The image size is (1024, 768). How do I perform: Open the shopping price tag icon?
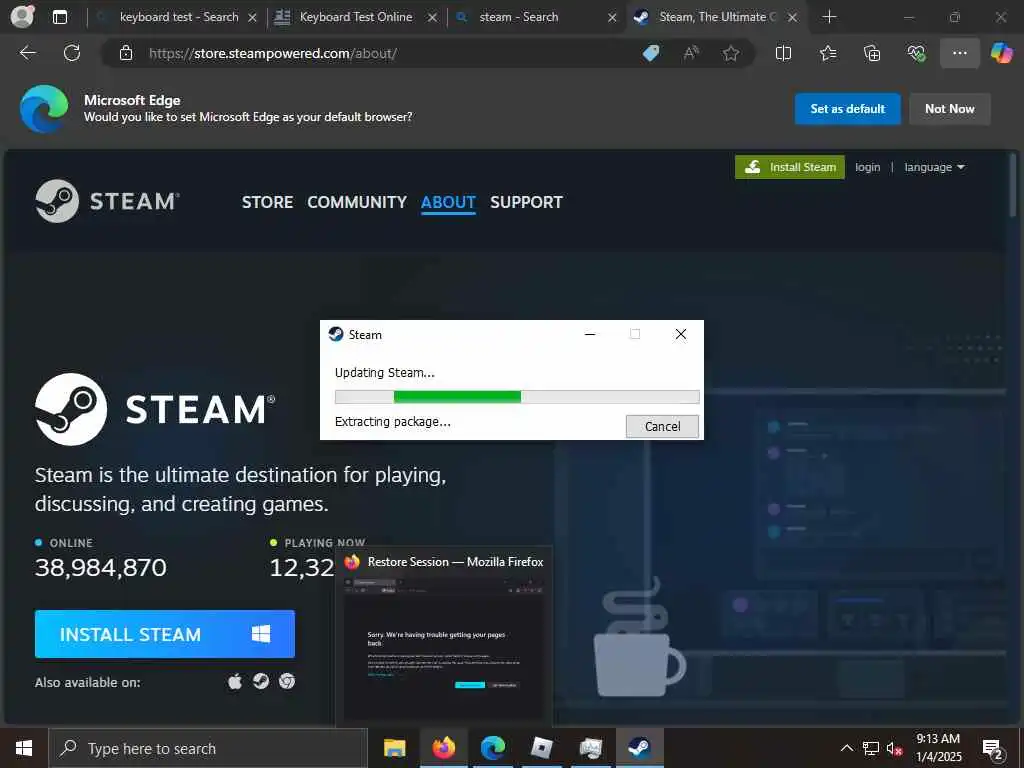[x=650, y=53]
